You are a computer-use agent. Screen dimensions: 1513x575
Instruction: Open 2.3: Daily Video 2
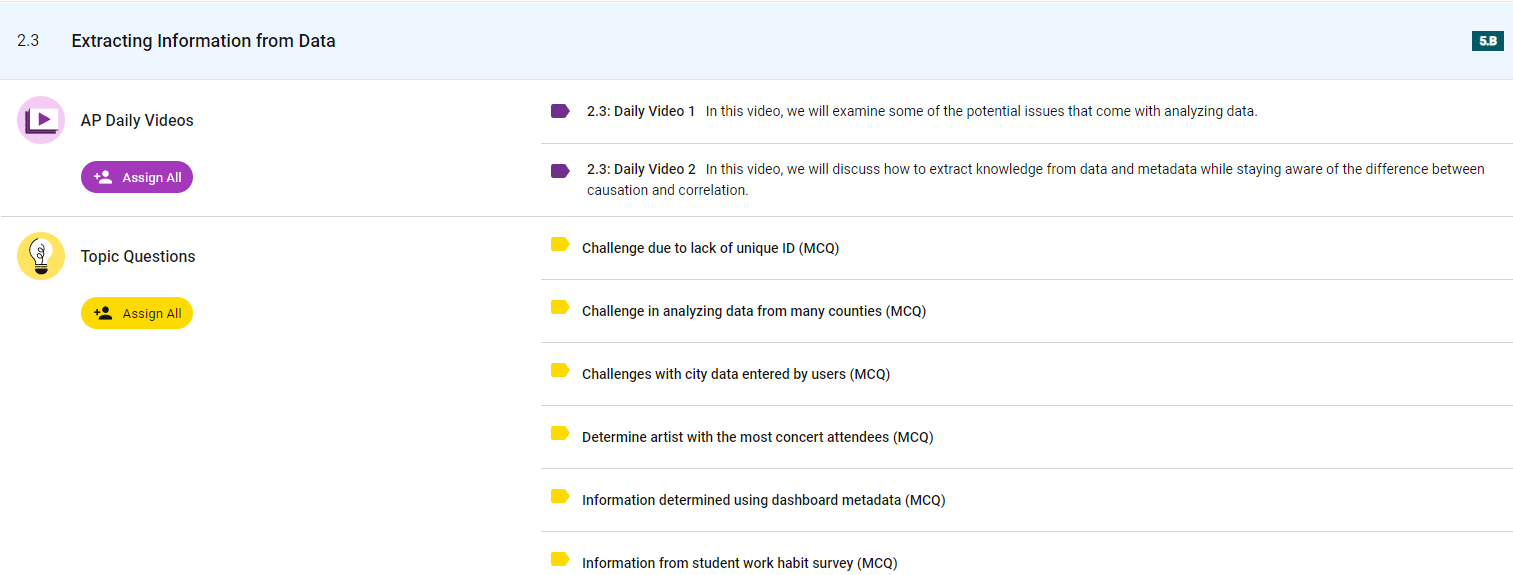[641, 169]
